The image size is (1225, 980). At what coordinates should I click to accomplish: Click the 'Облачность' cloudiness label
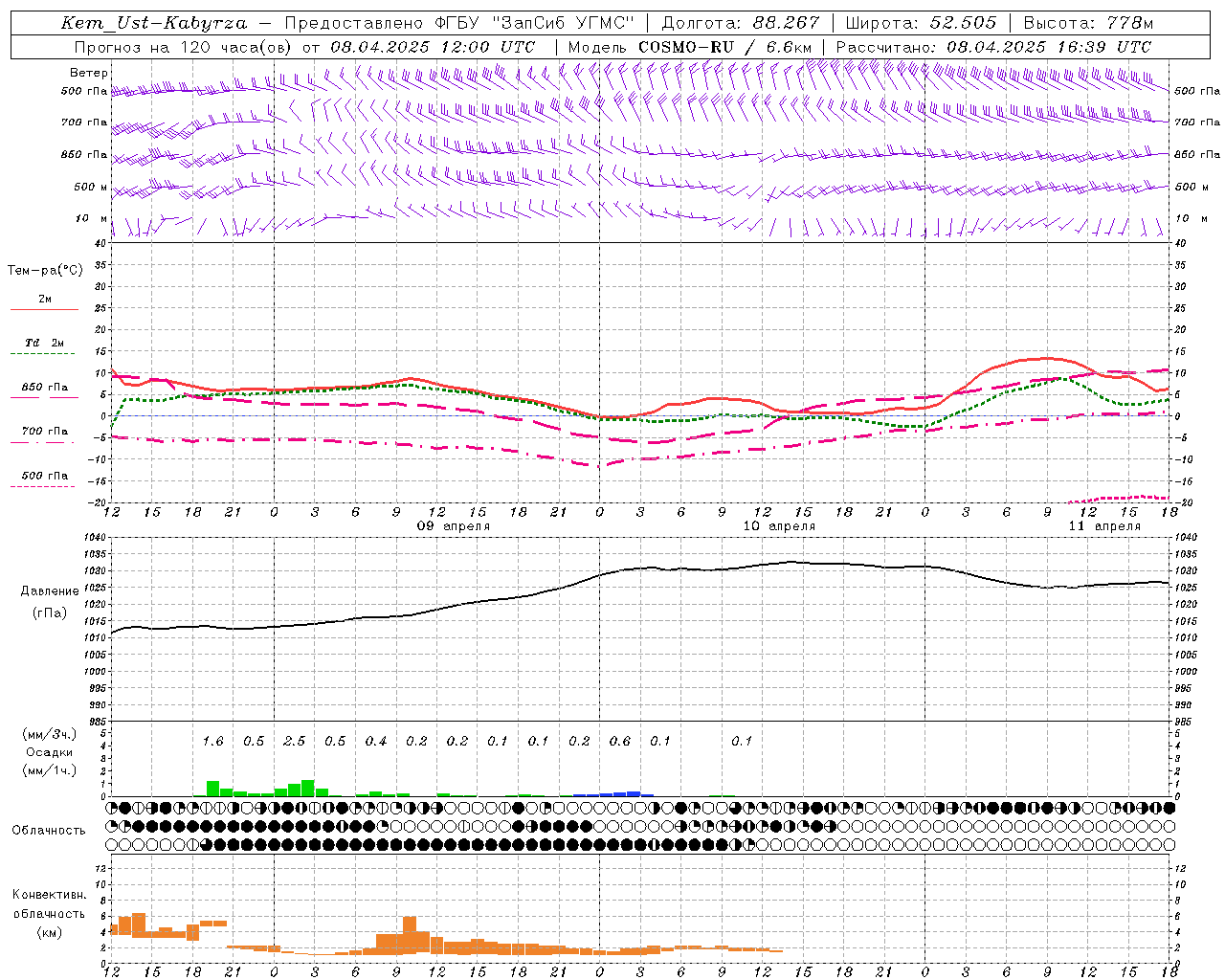tap(49, 831)
